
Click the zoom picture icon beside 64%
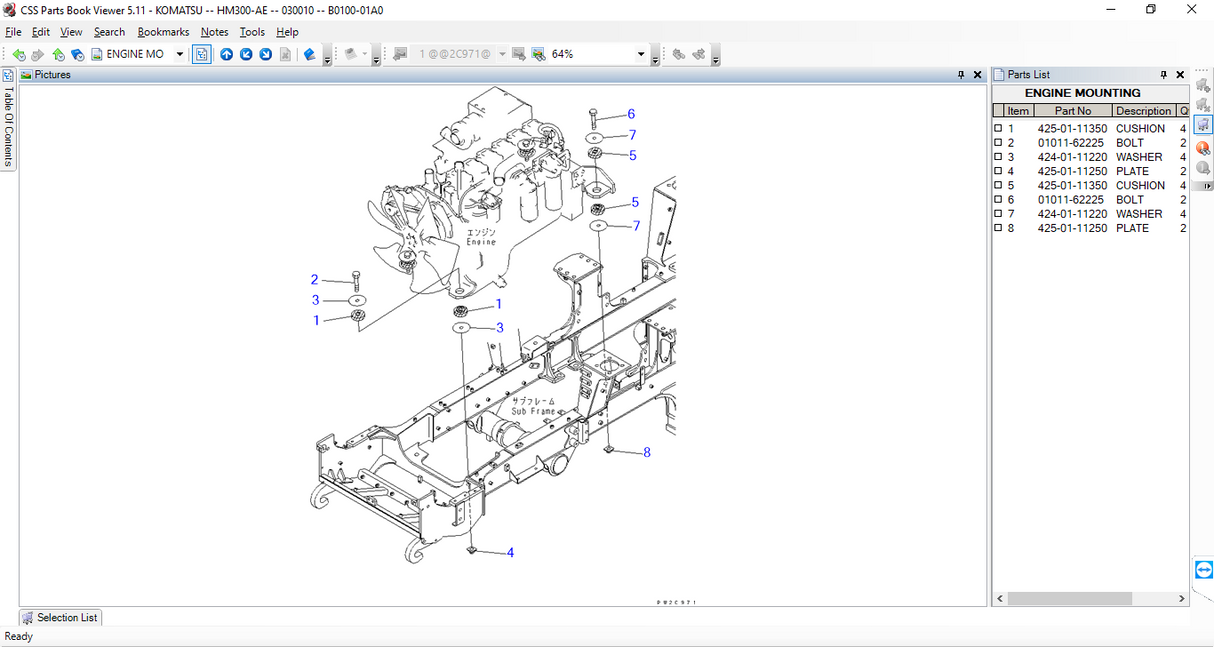click(x=538, y=54)
